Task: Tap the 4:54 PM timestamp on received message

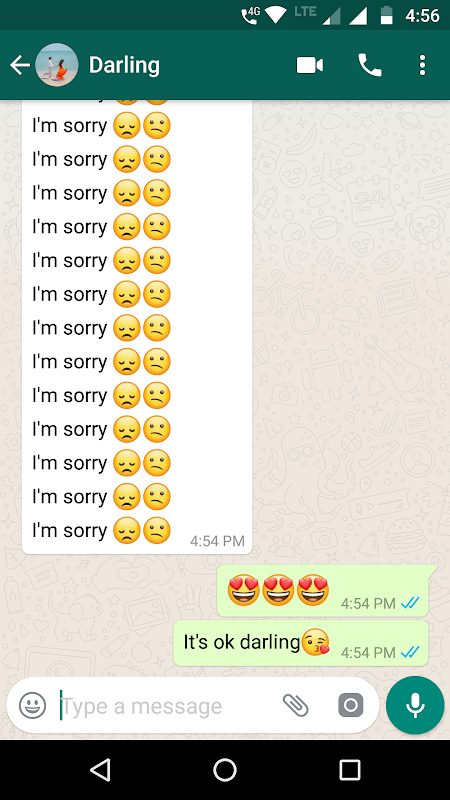Action: (217, 541)
